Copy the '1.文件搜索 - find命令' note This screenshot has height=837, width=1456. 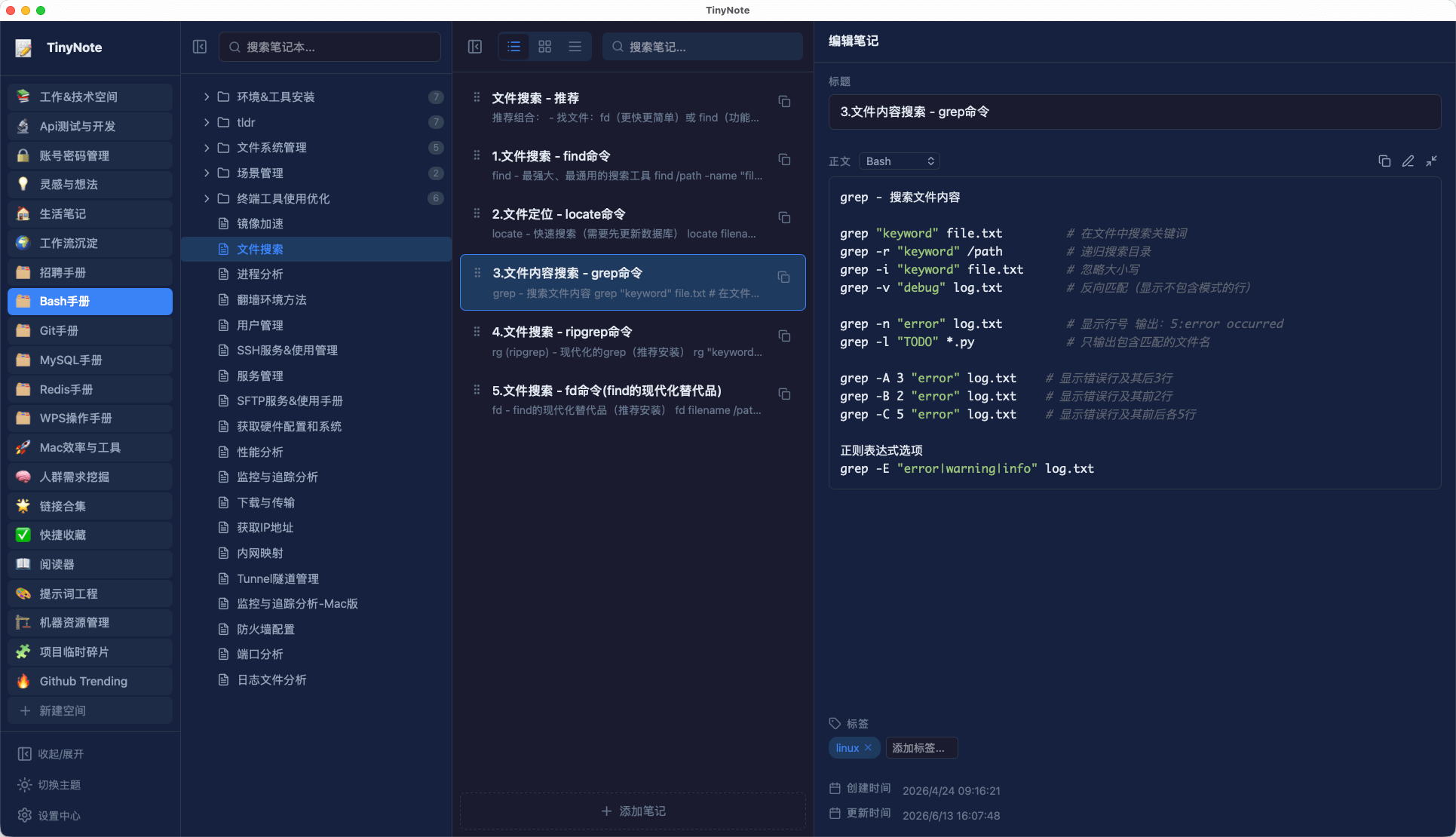click(x=784, y=159)
